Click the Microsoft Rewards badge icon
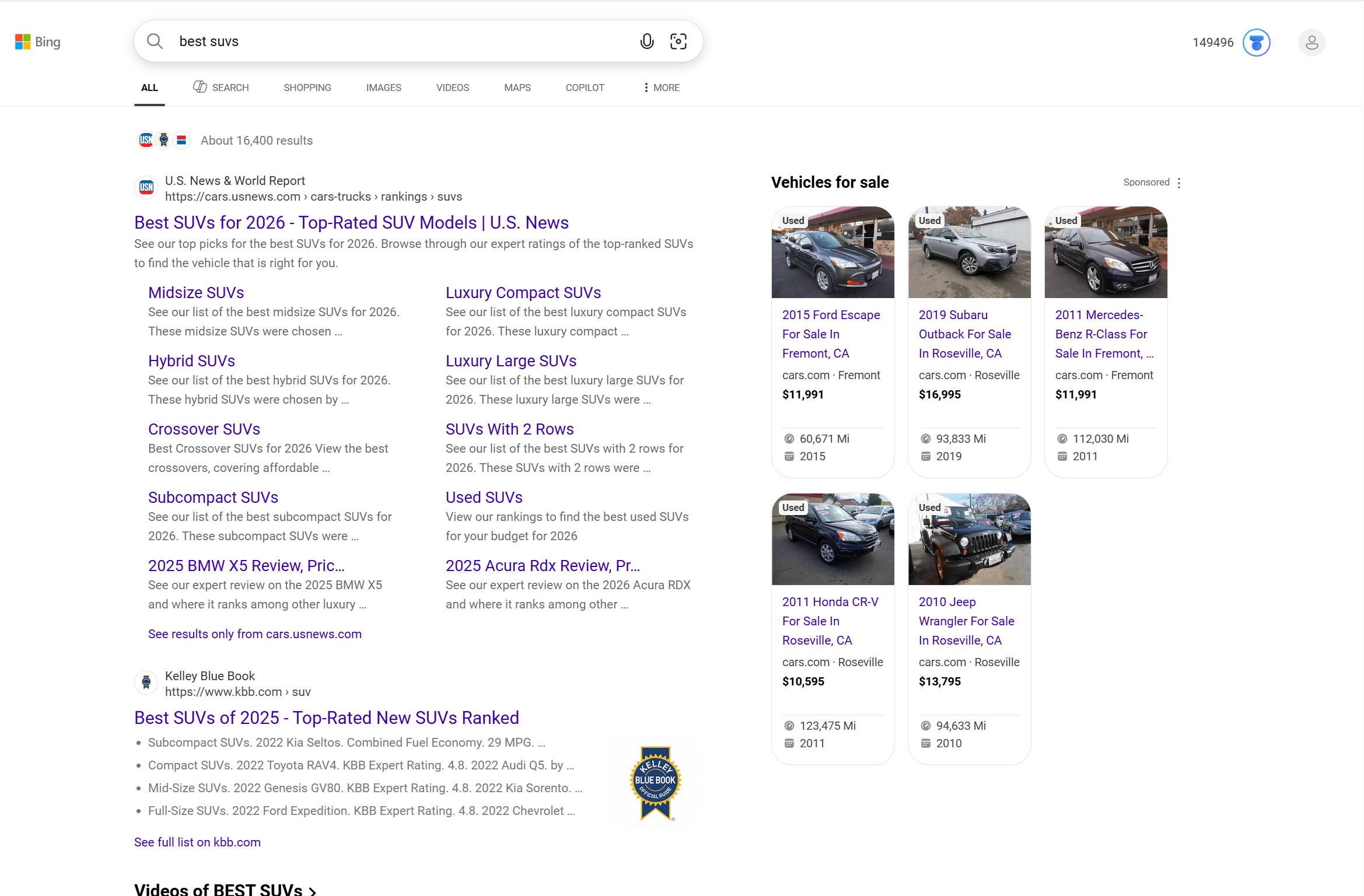This screenshot has width=1364, height=896. point(1257,42)
